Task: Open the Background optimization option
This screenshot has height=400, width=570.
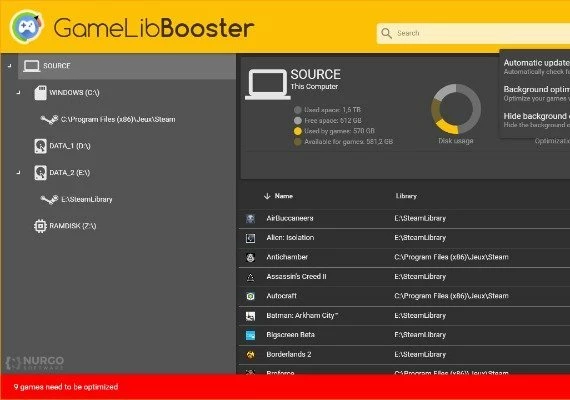Action: pyautogui.click(x=537, y=93)
